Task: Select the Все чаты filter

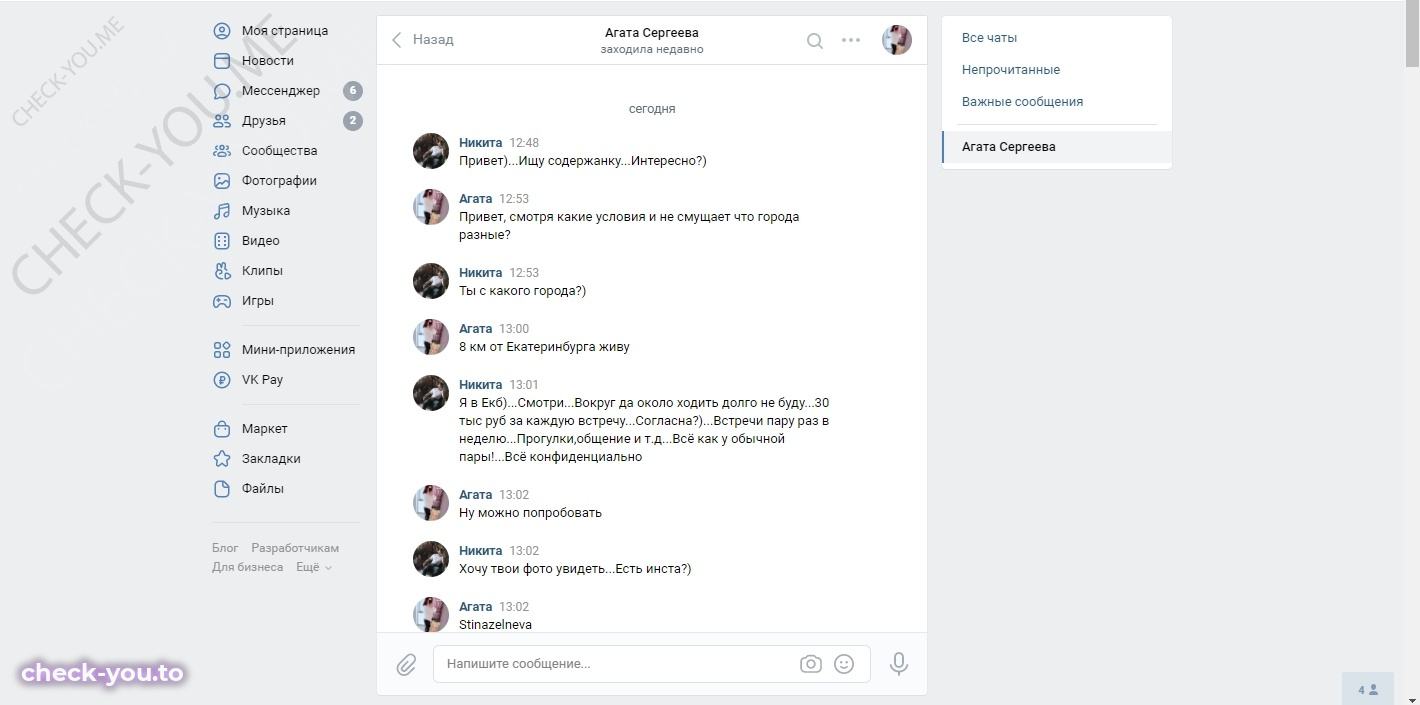Action: pos(1057,38)
